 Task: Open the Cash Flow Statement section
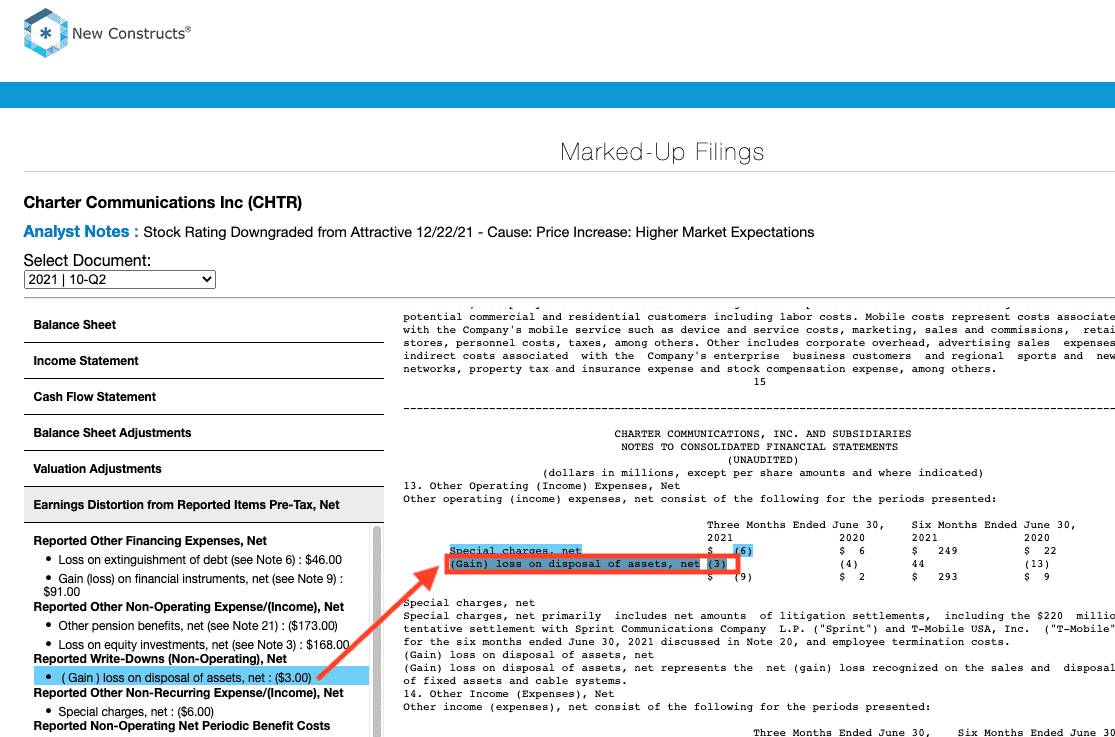point(204,397)
